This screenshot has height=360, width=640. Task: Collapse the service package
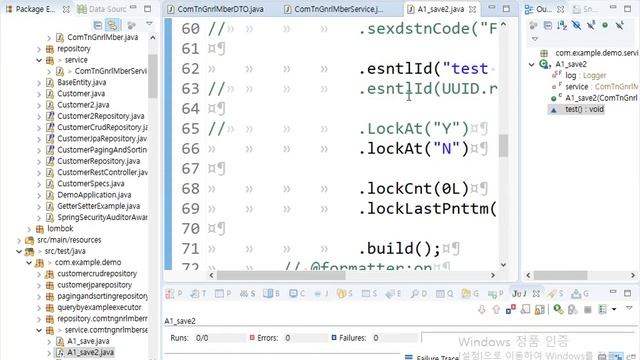39,60
